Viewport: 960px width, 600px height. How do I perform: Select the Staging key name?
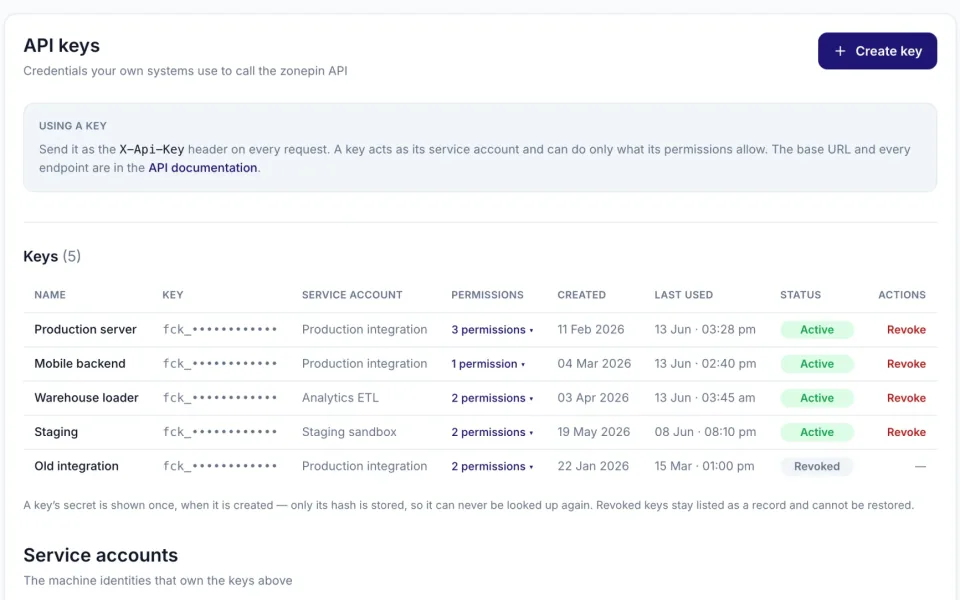tap(56, 432)
